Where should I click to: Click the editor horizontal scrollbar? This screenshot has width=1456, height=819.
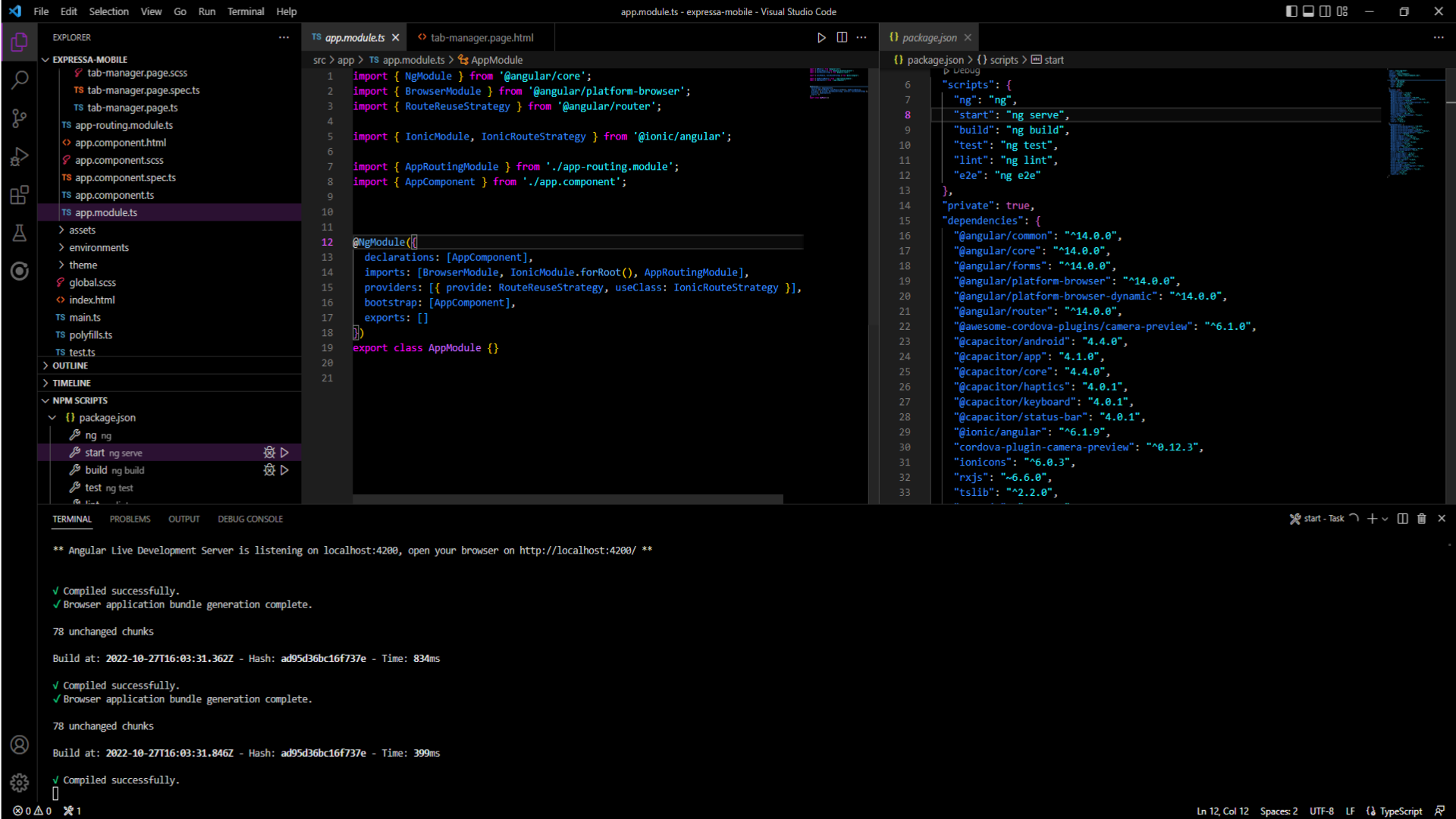pyautogui.click(x=567, y=499)
